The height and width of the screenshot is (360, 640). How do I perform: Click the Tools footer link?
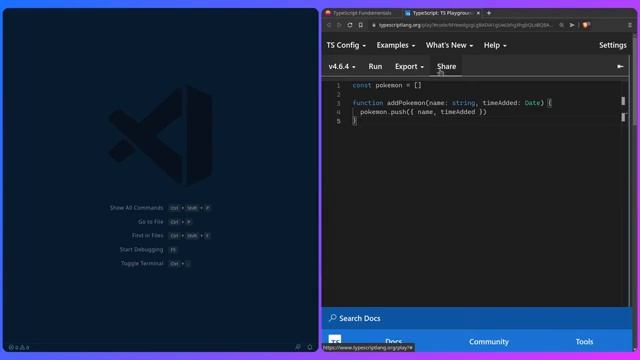tap(584, 342)
